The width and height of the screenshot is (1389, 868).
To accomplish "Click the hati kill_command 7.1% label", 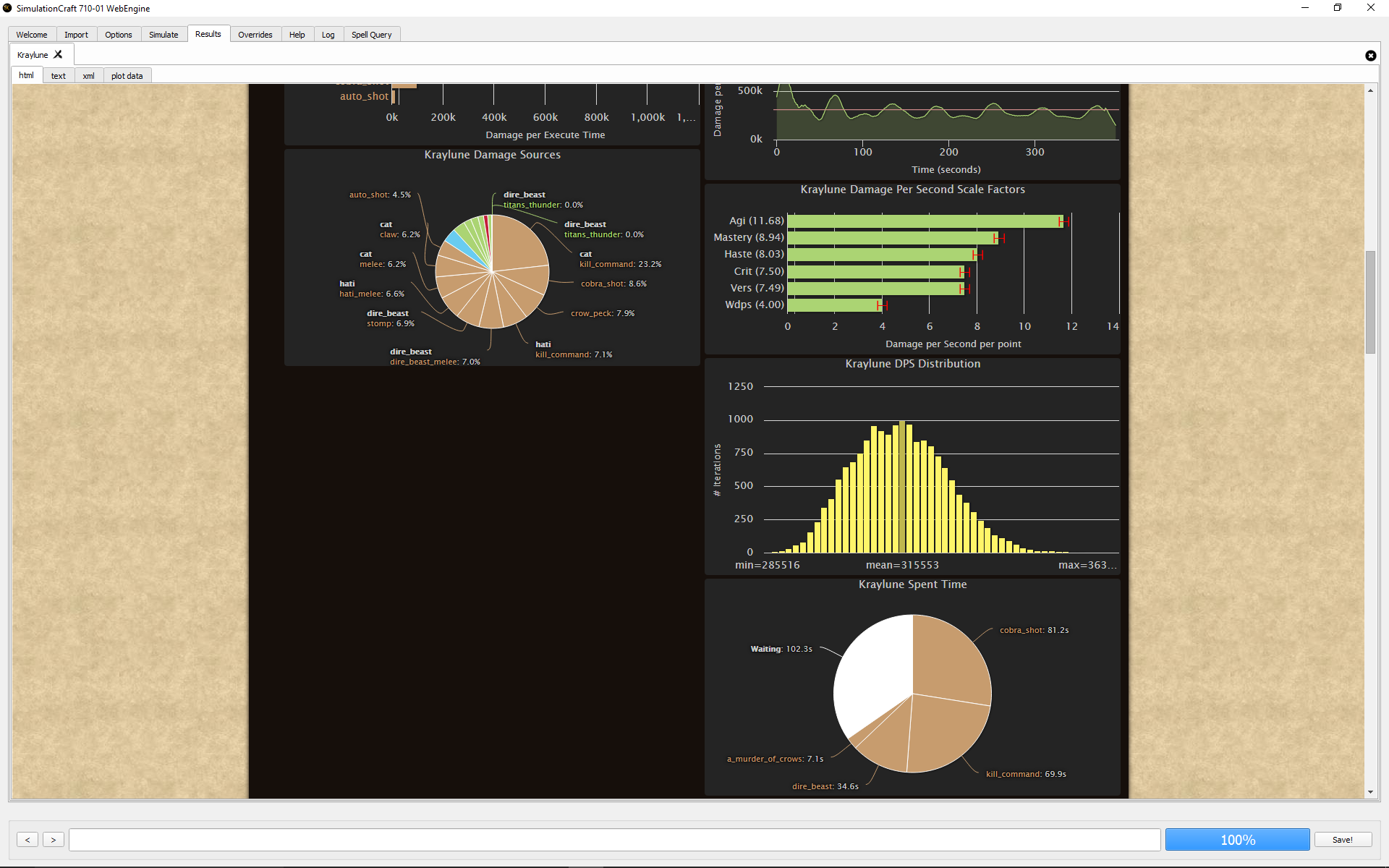I will [574, 349].
